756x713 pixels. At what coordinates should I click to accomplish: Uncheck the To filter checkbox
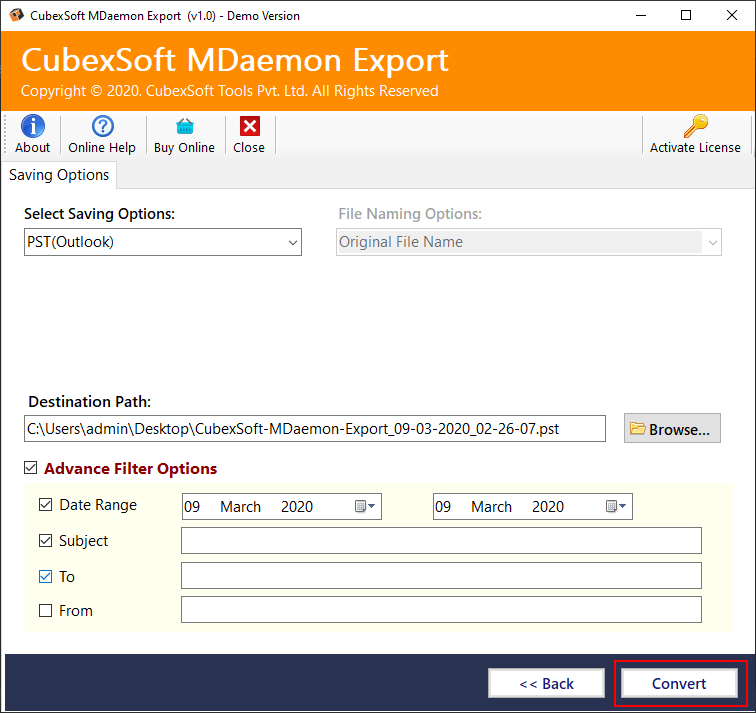[x=45, y=577]
